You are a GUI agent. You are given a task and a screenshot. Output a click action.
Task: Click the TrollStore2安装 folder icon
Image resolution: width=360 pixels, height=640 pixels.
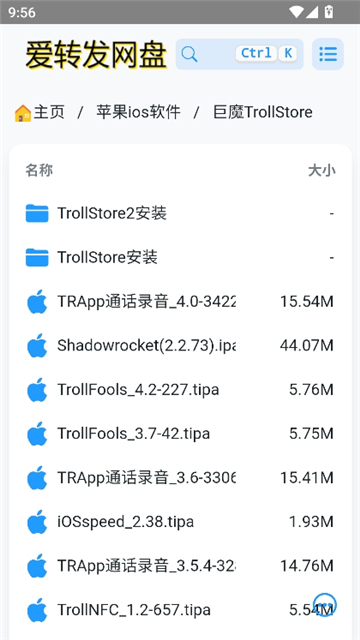[37, 213]
